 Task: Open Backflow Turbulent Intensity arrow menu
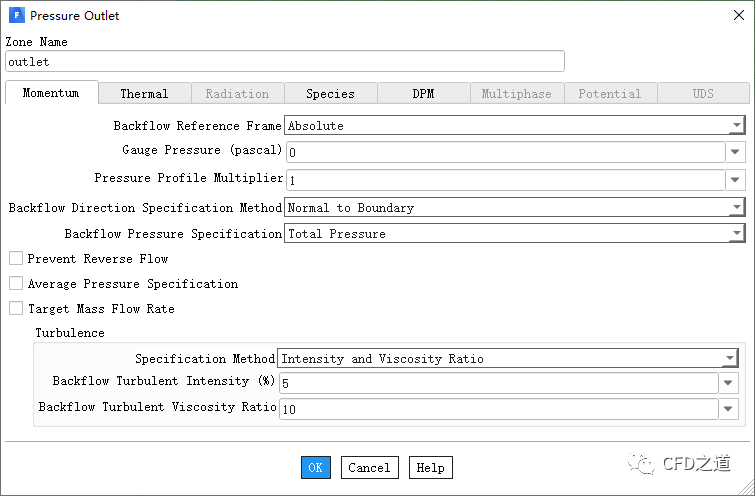(730, 383)
